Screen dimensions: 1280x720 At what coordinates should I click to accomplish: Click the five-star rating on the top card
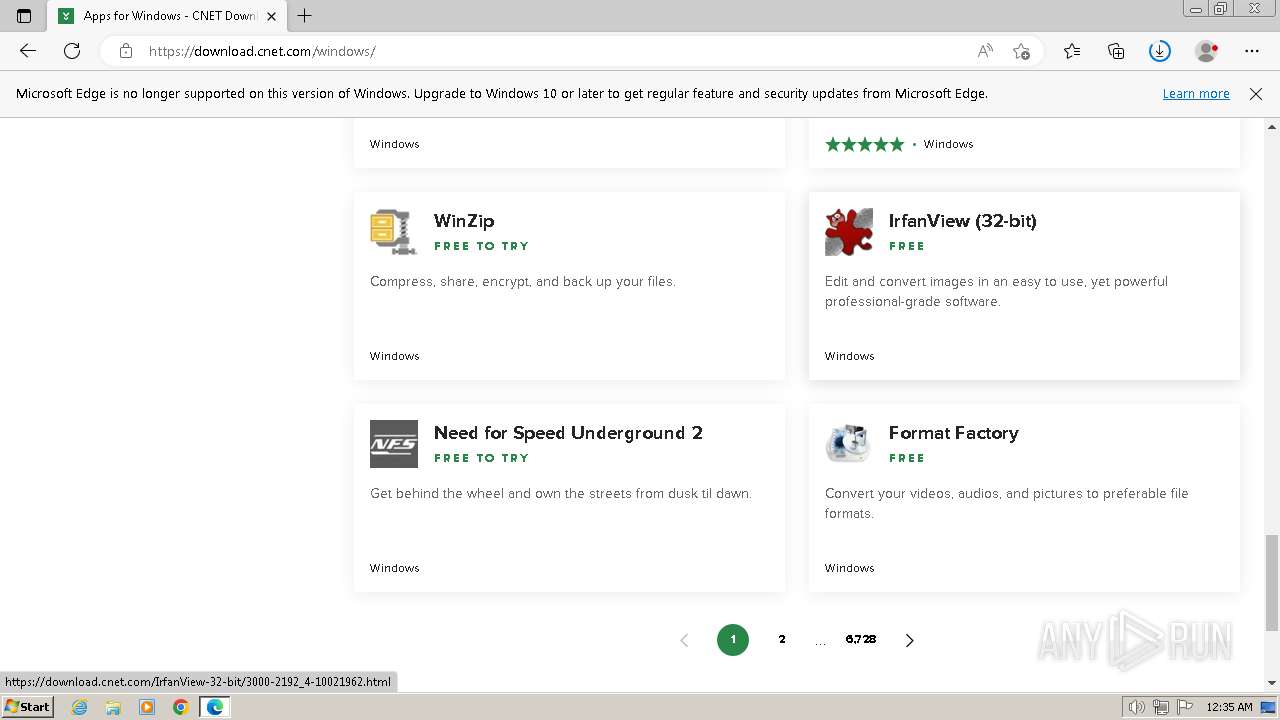(864, 144)
